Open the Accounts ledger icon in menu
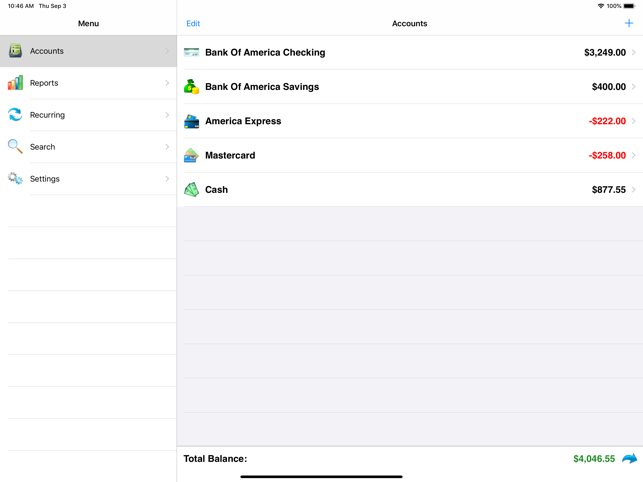 [x=15, y=50]
